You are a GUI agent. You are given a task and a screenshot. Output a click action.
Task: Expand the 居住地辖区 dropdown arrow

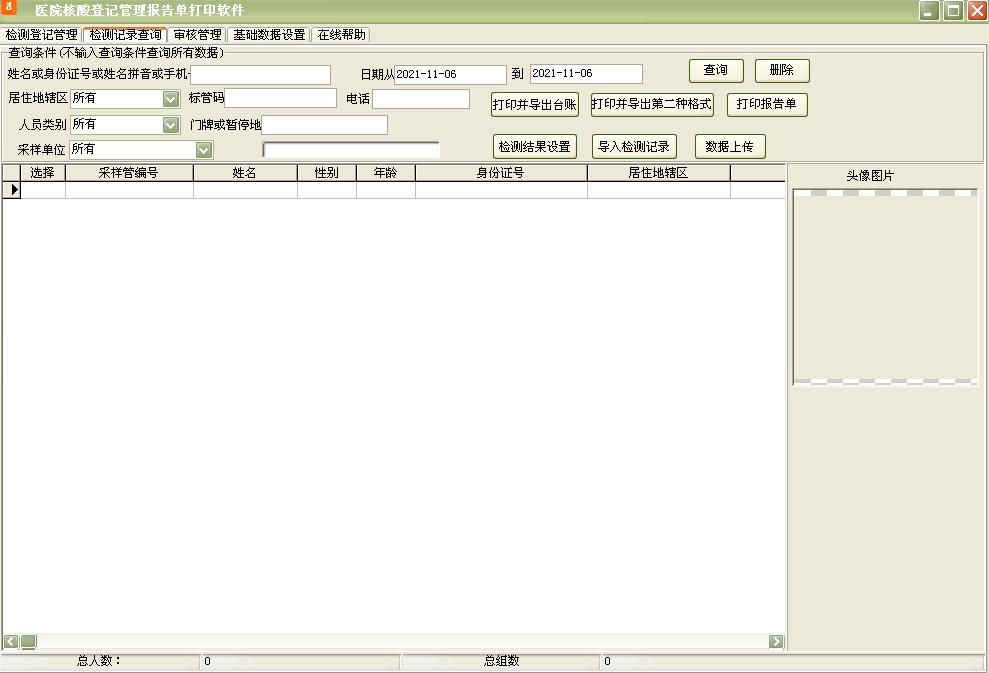click(x=170, y=99)
